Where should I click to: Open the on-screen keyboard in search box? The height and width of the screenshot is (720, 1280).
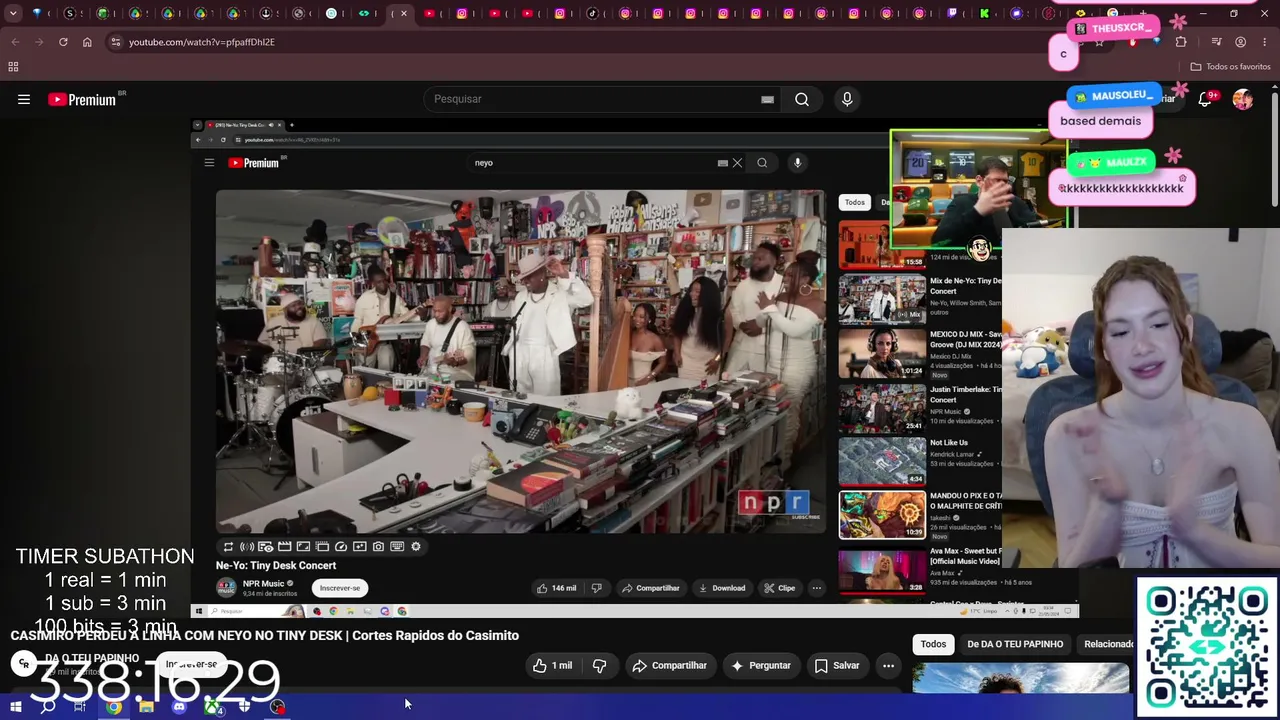click(767, 99)
